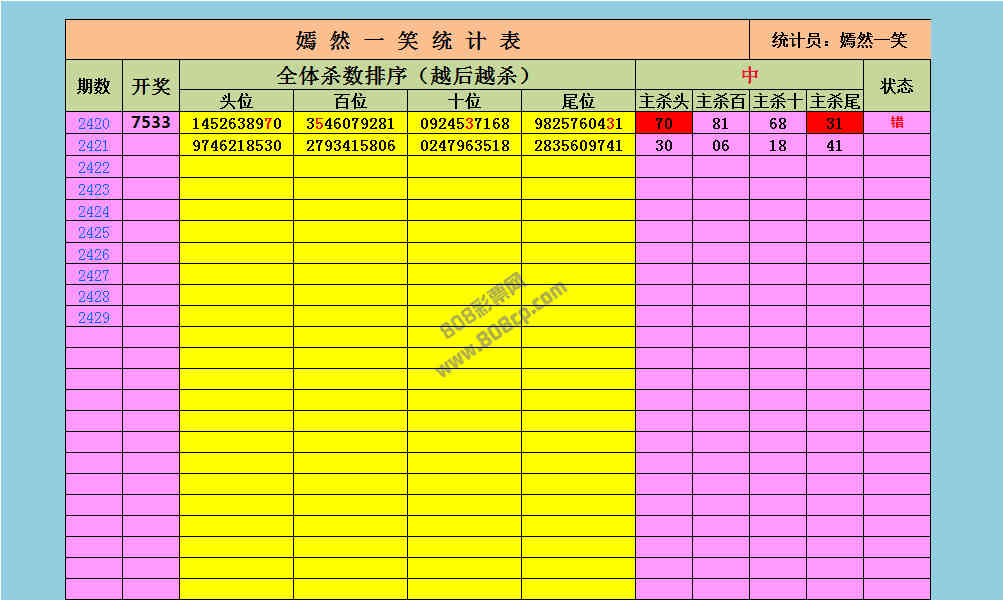
Task: Click the 开奖 result 7533 cell
Action: tap(151, 123)
